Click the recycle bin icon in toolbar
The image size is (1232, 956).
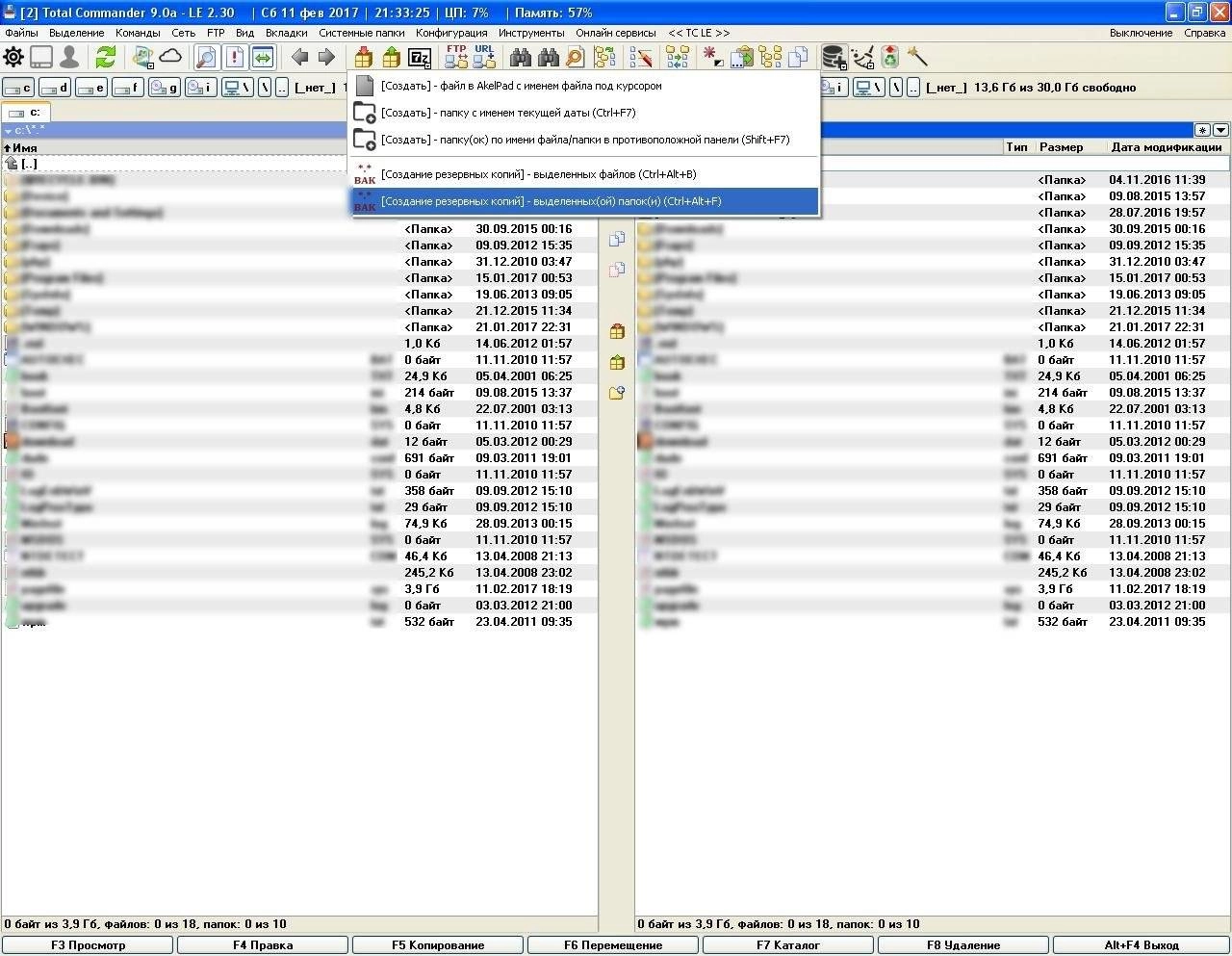(x=890, y=58)
